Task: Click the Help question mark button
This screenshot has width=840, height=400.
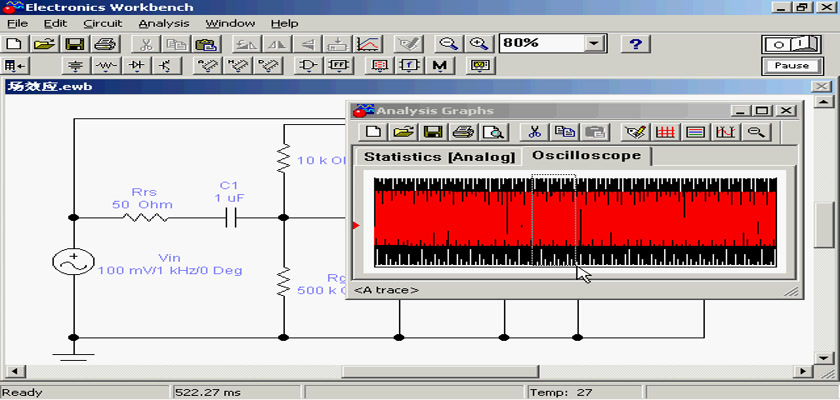Action: (637, 44)
